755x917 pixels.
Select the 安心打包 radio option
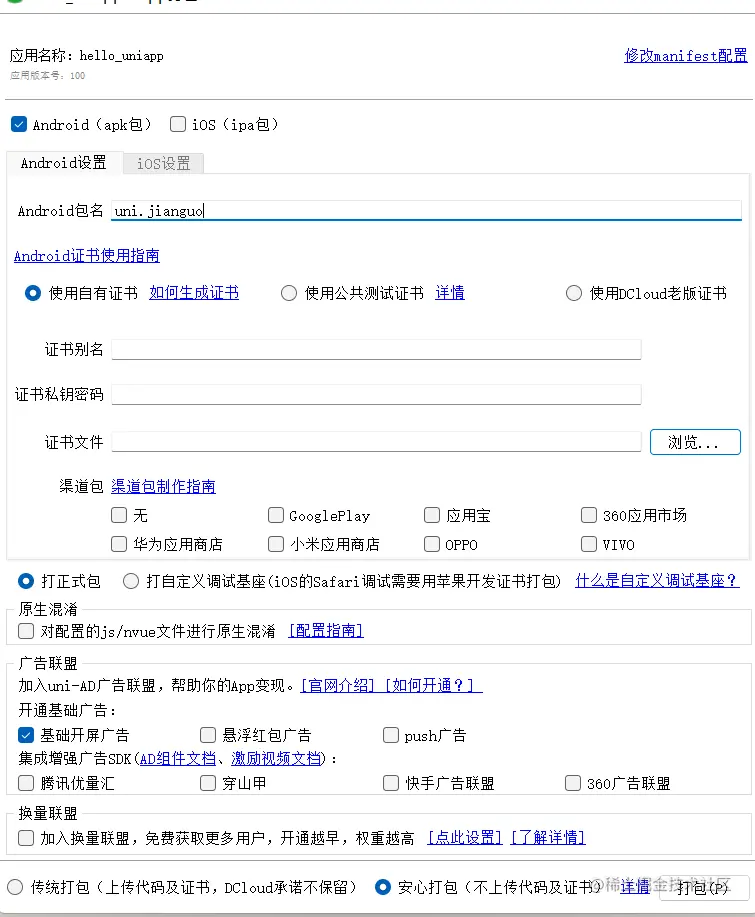382,887
